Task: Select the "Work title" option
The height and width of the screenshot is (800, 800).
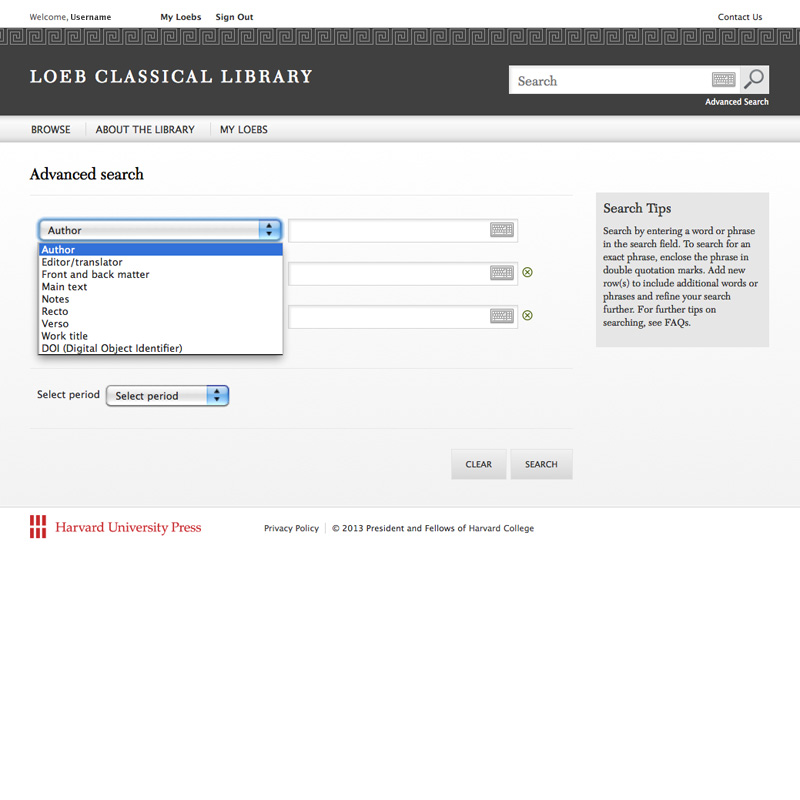Action: coord(64,336)
